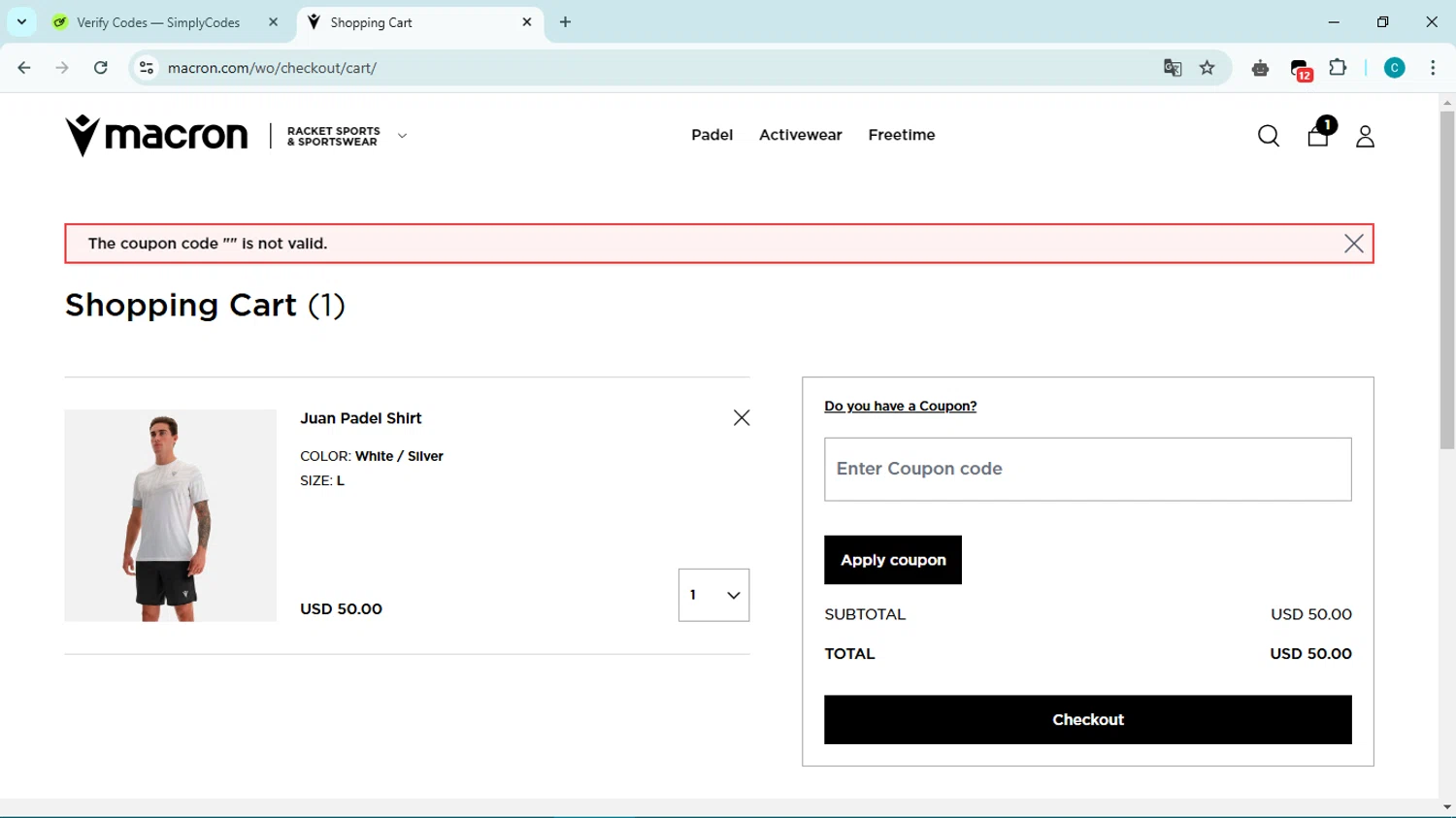Click the page vertical scrollbar thumb
This screenshot has width=1456, height=818.
click(1447, 281)
